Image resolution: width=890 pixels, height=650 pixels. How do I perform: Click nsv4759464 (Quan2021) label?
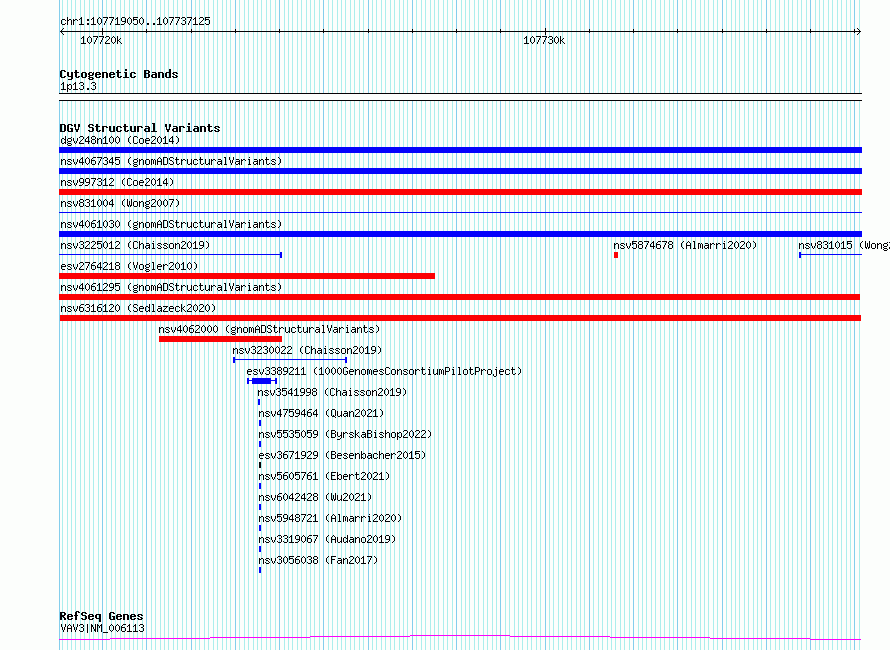point(321,413)
